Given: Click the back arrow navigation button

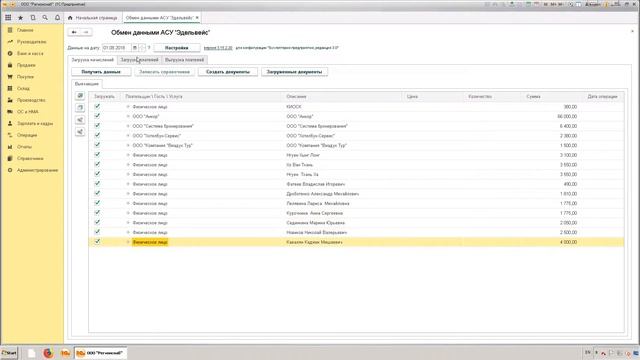Looking at the screenshot, I should 74,32.
